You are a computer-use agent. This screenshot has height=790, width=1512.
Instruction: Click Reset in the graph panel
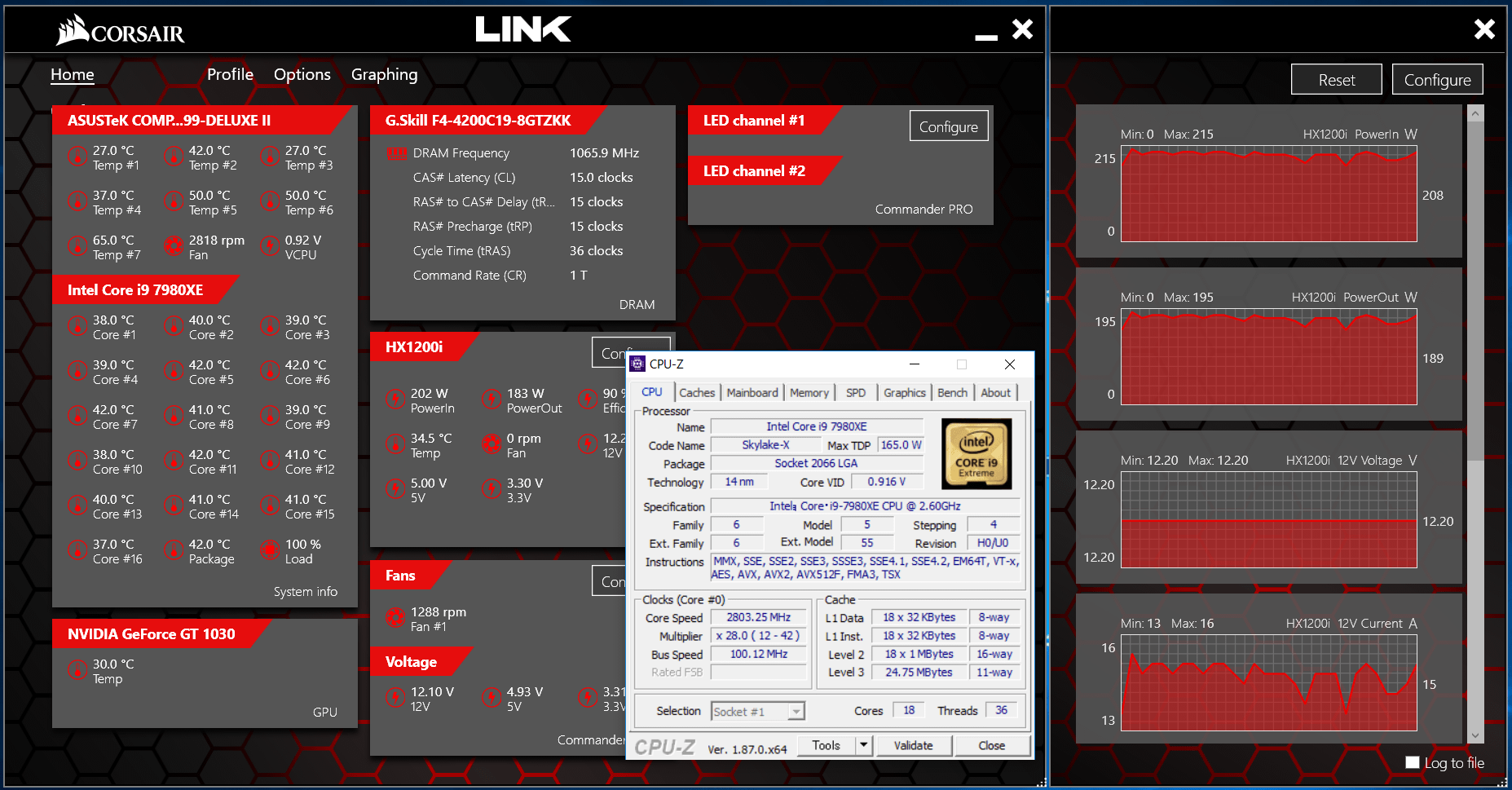(1337, 80)
